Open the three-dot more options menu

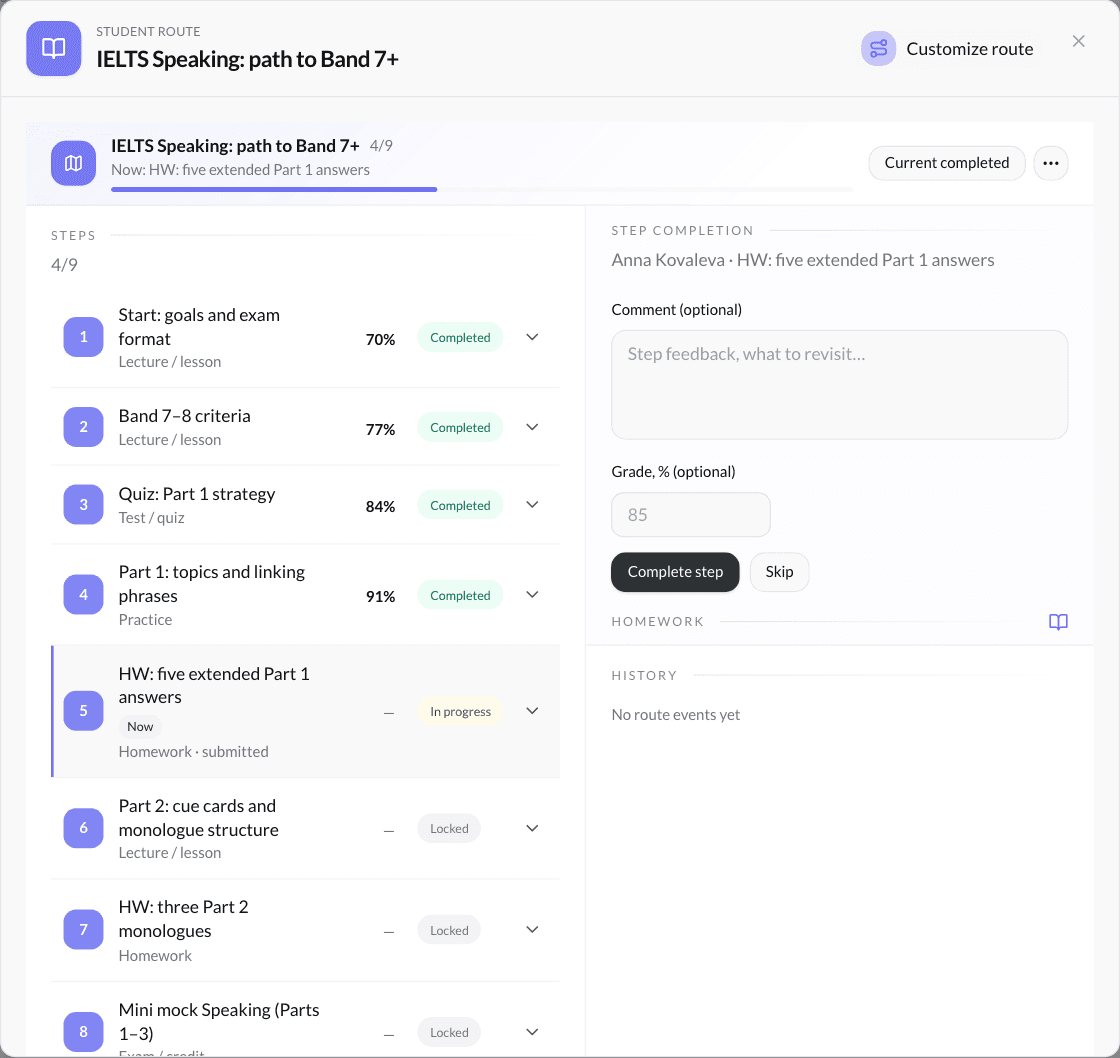click(x=1050, y=163)
